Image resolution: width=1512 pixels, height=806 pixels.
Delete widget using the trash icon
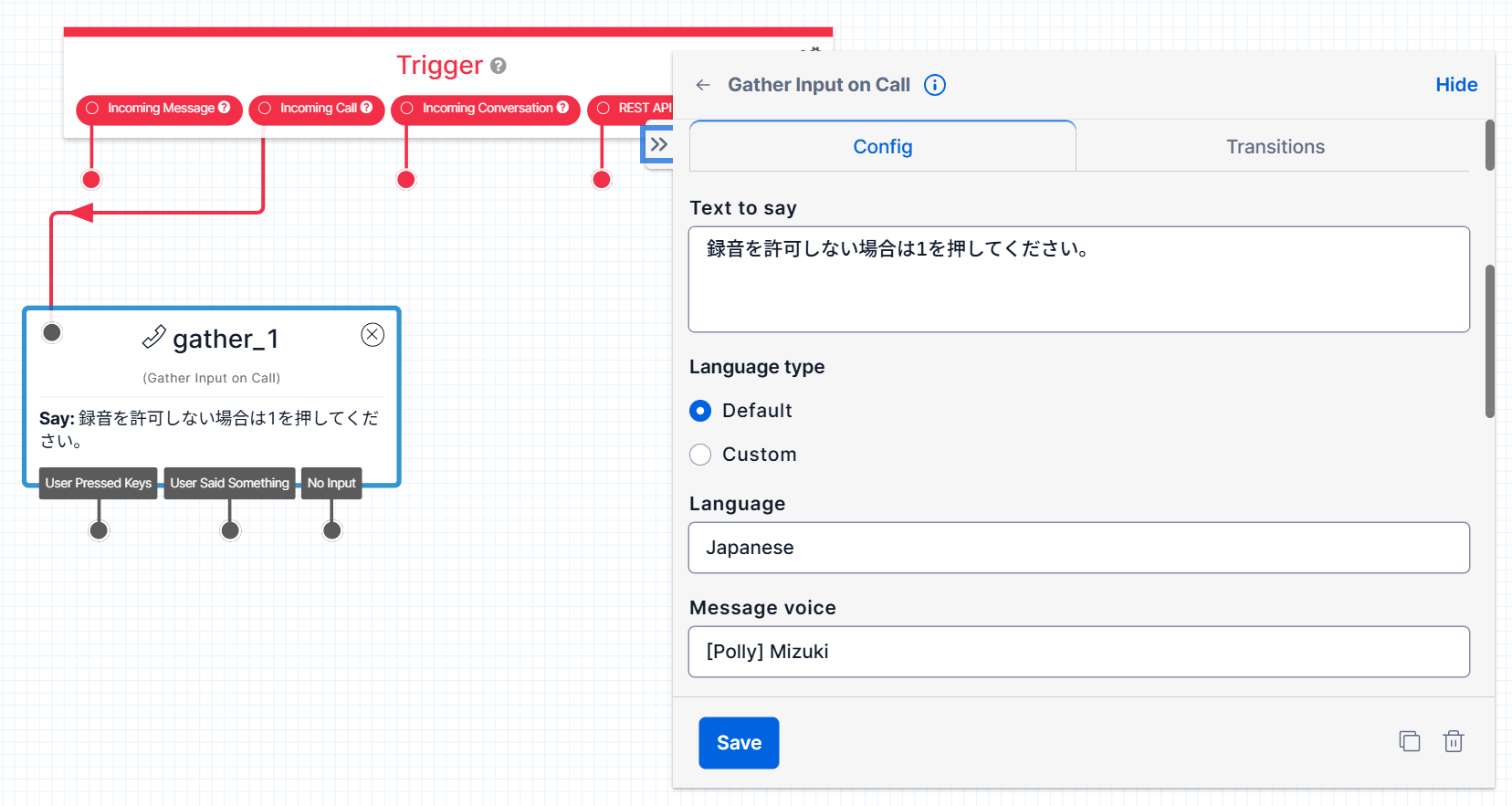[x=1453, y=741]
